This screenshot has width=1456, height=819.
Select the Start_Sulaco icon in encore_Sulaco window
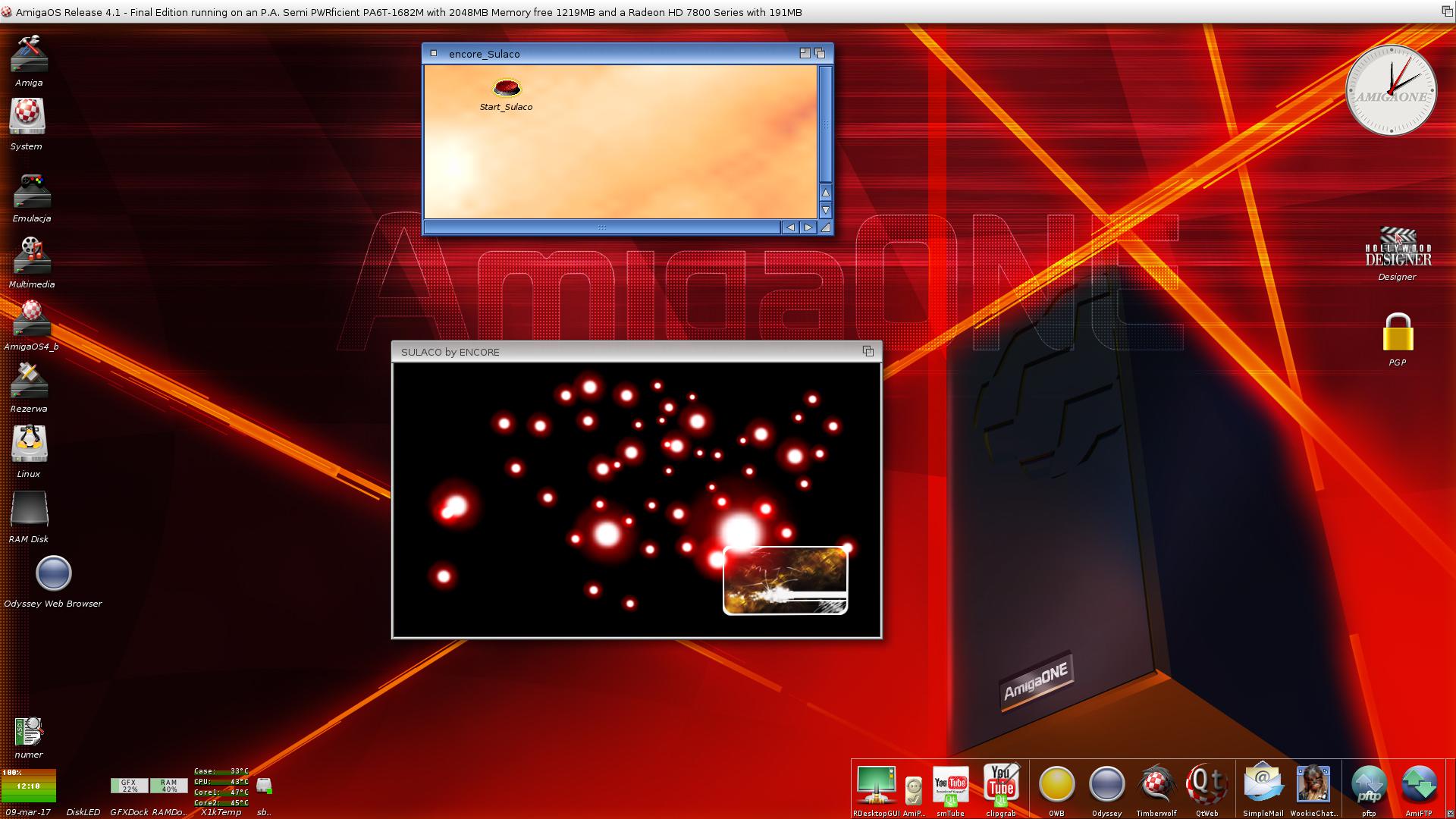coord(507,89)
